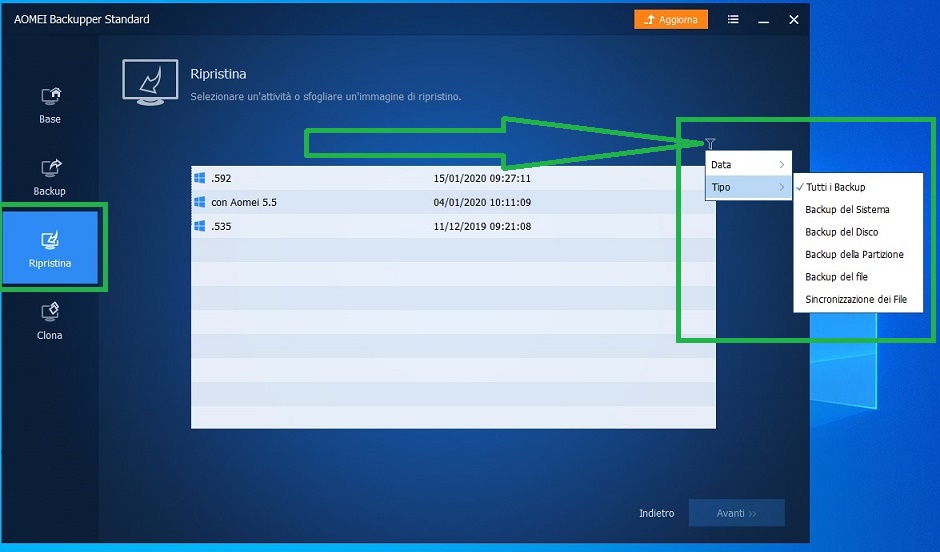
Task: Select the Ripristina sidebar item
Action: tap(50, 248)
